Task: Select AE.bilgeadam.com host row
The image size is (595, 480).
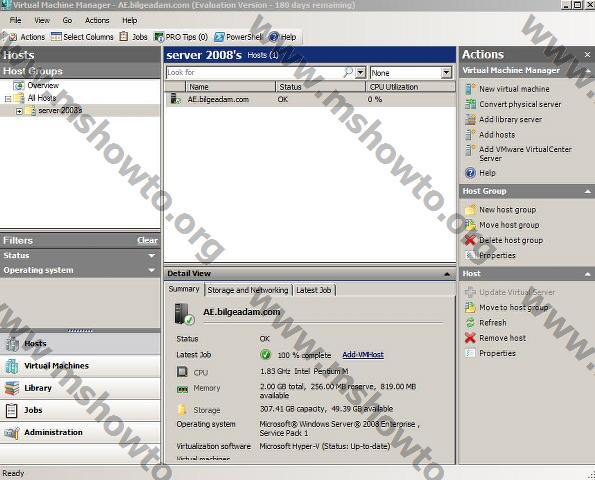Action: pos(310,99)
